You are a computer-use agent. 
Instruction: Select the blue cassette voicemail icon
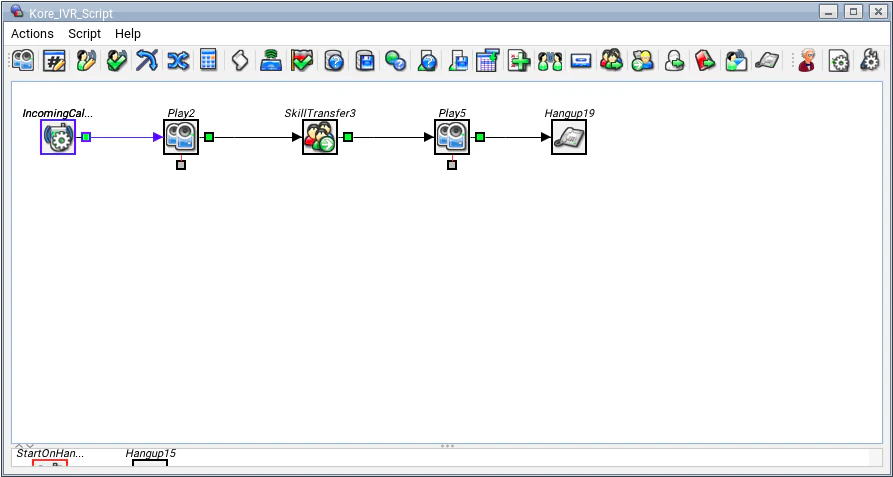click(x=581, y=60)
